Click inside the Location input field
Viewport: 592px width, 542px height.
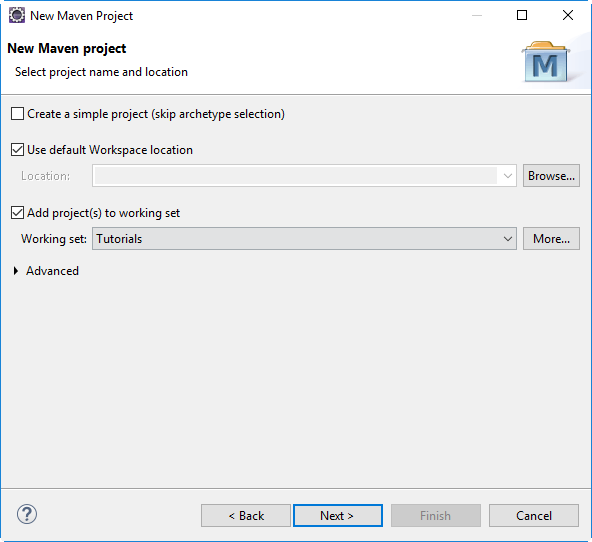click(x=296, y=176)
